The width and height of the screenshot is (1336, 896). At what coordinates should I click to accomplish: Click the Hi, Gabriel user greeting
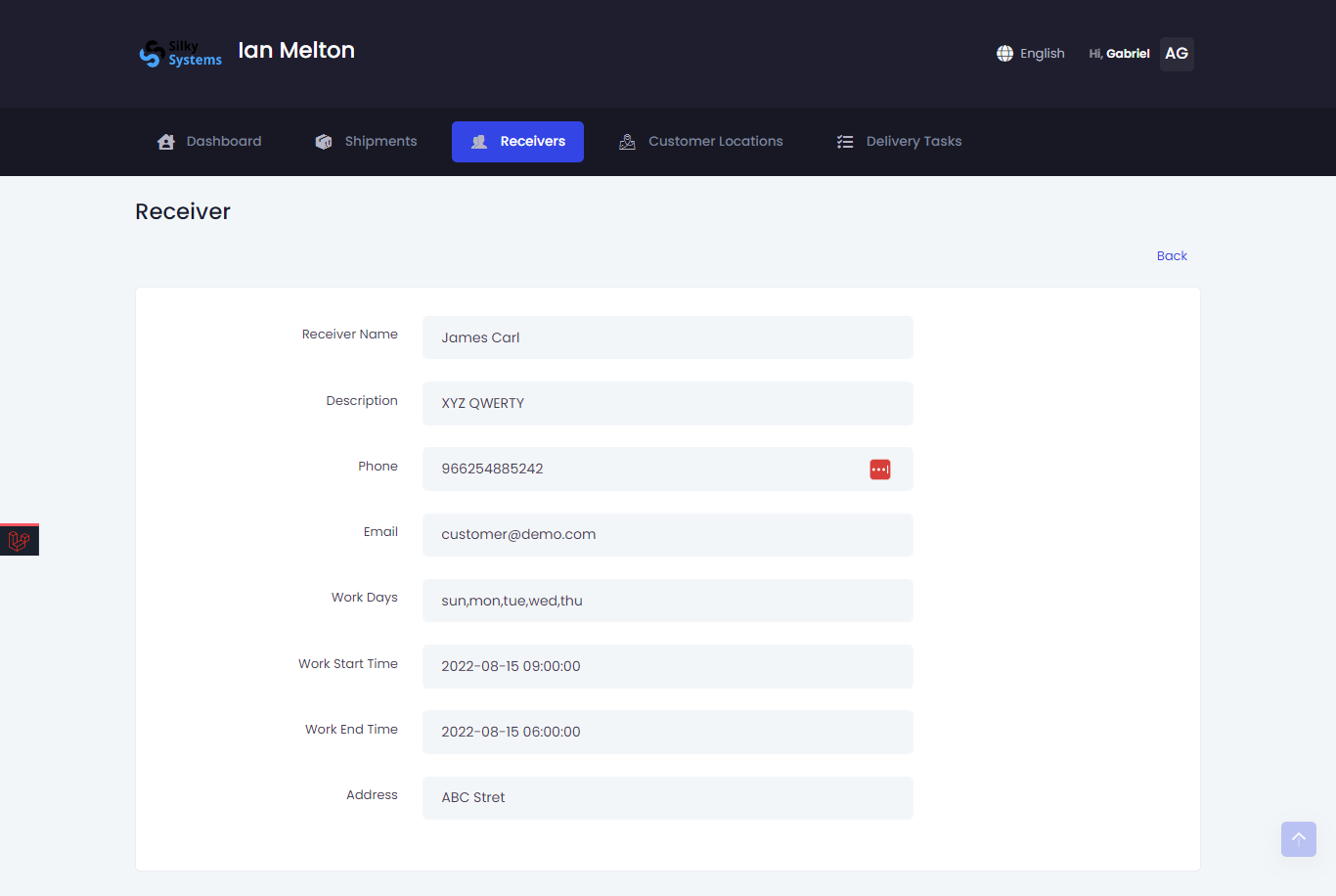pyautogui.click(x=1119, y=54)
